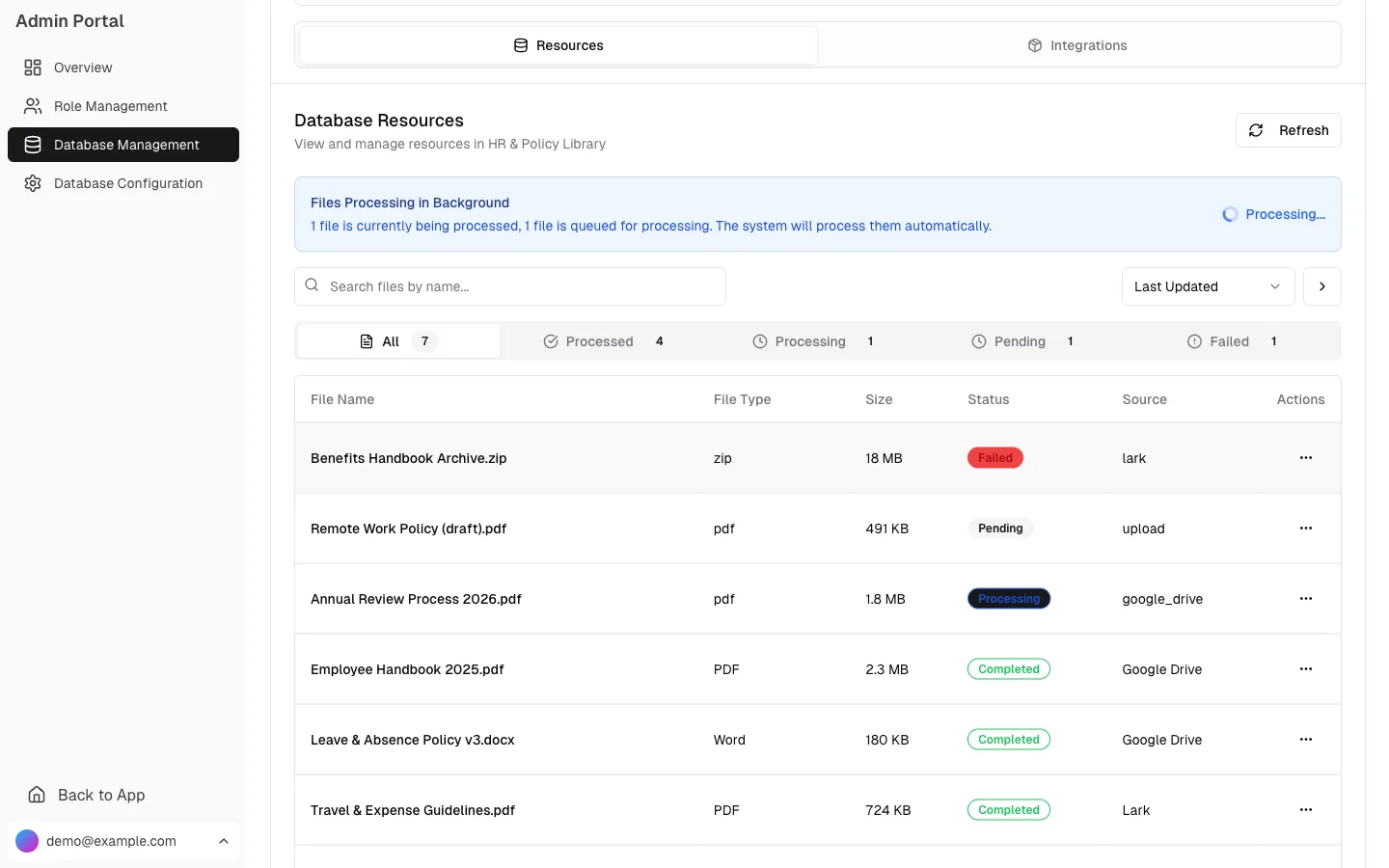Open actions menu for Leave & Absence Policy
This screenshot has height=868, width=1389.
coord(1306,740)
